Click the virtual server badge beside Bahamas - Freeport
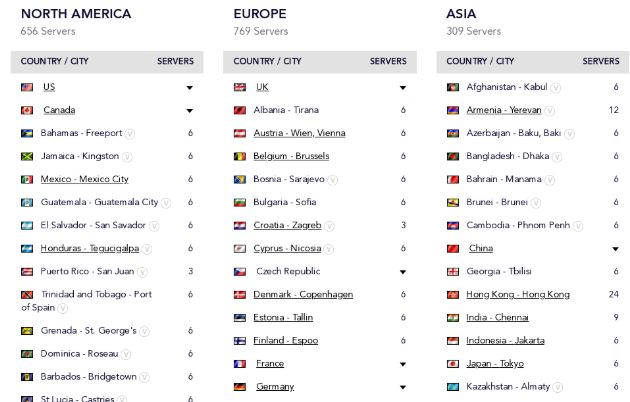The width and height of the screenshot is (630, 402). tap(129, 134)
